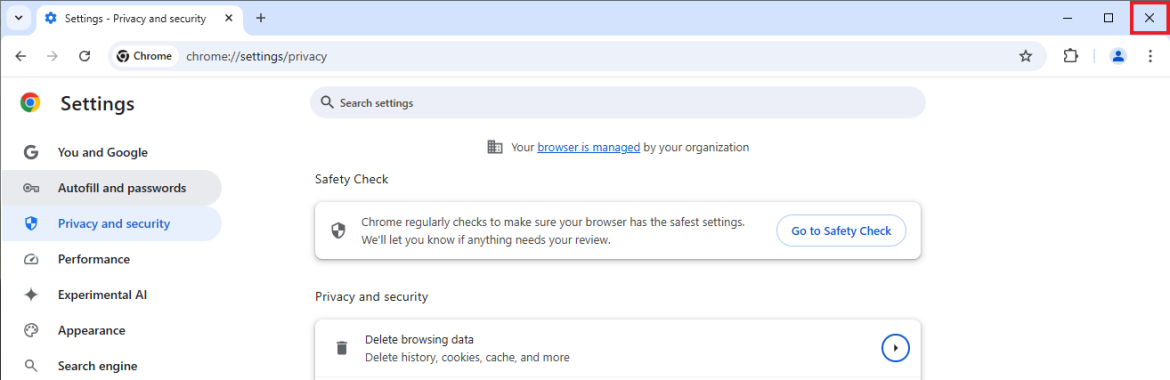The image size is (1170, 380).
Task: Click the shield icon in Safety Check card
Action: pyautogui.click(x=338, y=231)
